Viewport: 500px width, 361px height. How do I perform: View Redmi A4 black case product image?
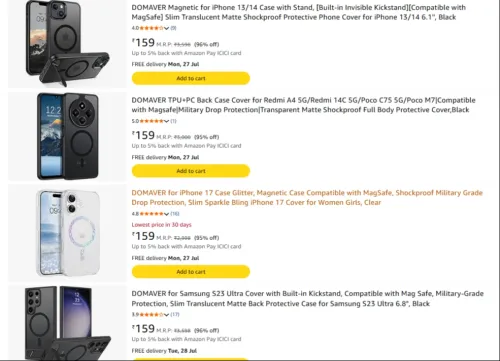68,136
